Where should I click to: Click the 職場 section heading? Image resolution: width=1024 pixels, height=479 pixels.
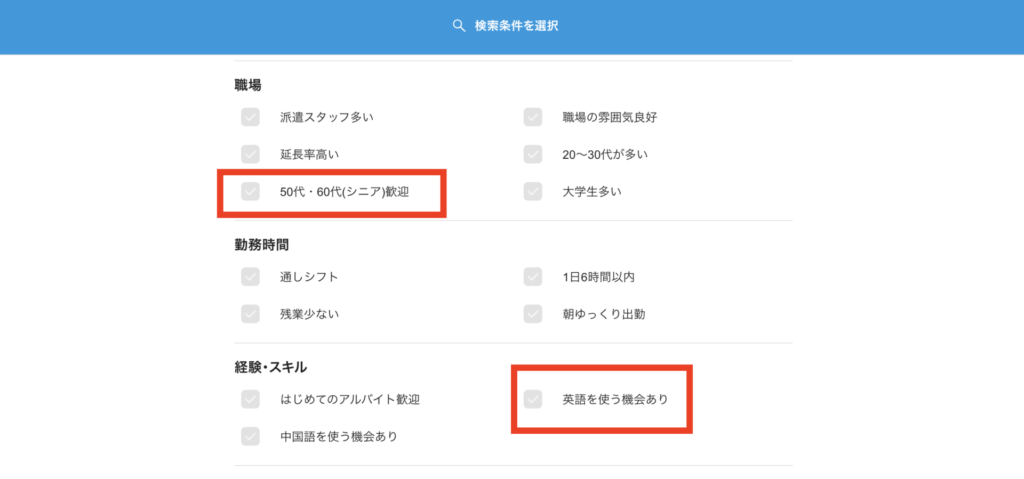[x=248, y=85]
